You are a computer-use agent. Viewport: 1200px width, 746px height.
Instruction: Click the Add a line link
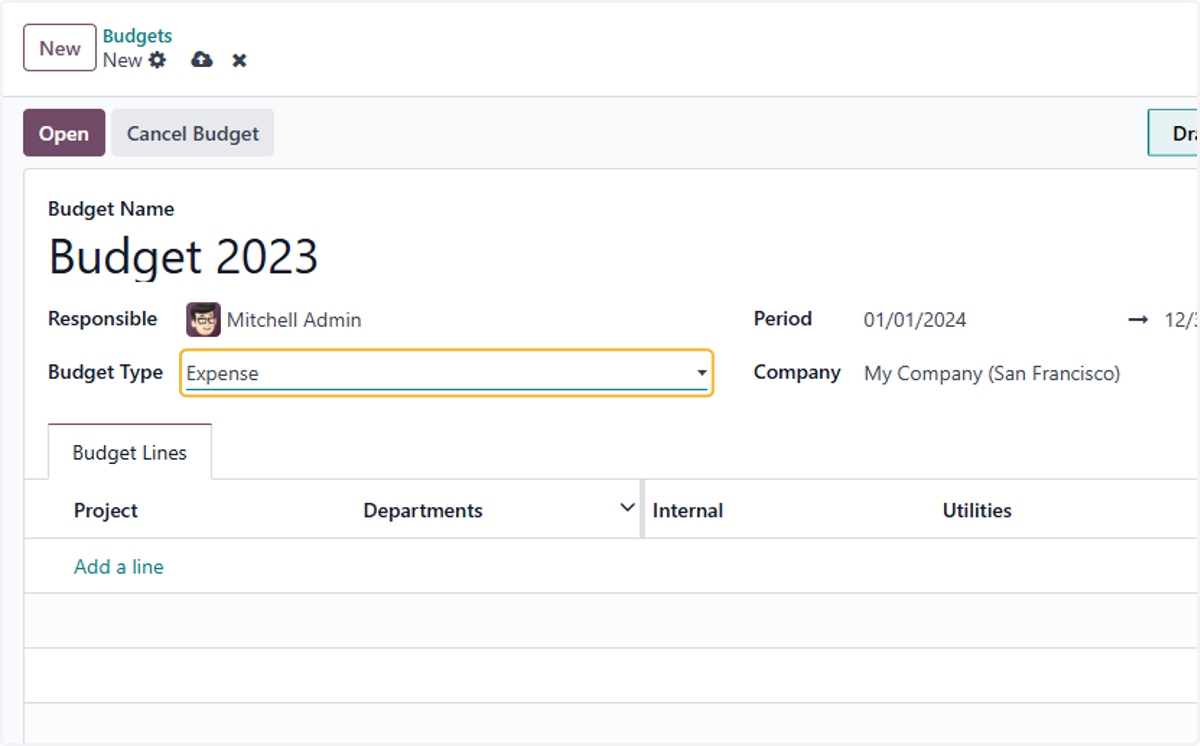pyautogui.click(x=118, y=566)
